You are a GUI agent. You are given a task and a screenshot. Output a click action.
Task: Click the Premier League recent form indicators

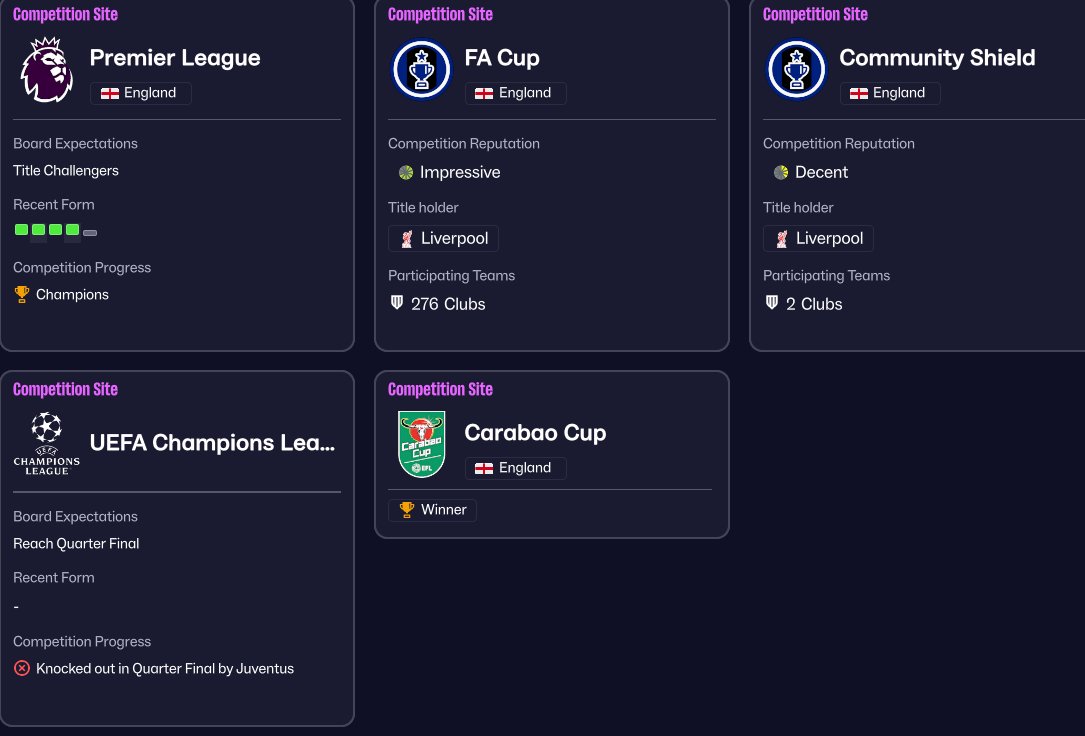56,231
